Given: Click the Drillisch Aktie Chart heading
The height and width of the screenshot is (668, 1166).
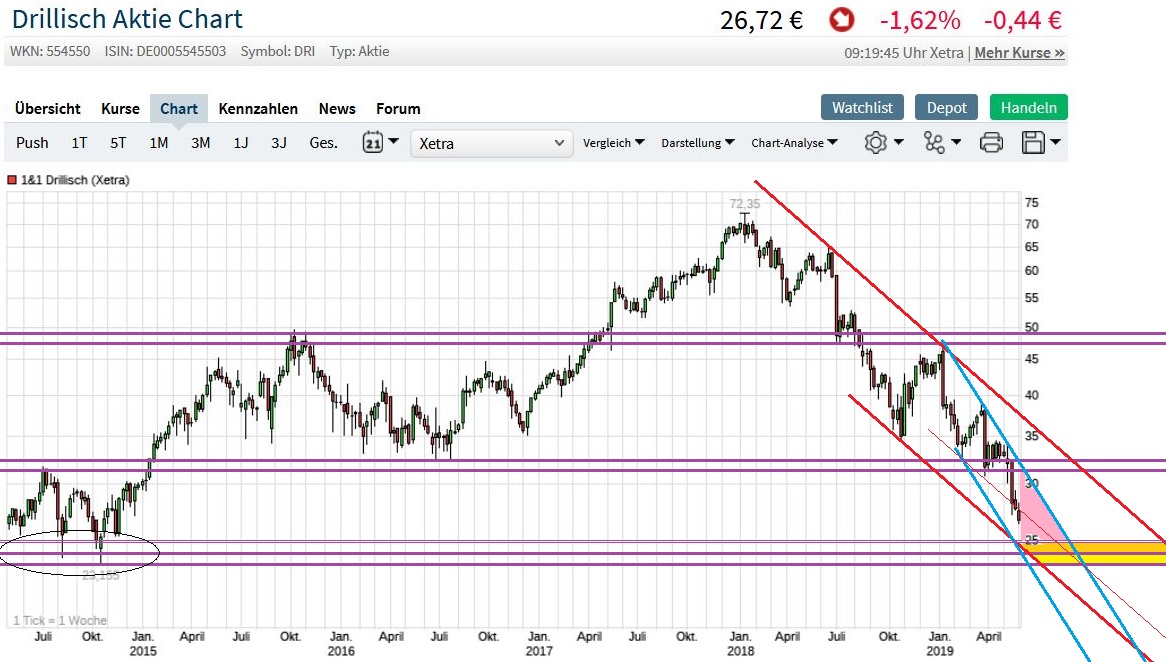Looking at the screenshot, I should point(127,19).
